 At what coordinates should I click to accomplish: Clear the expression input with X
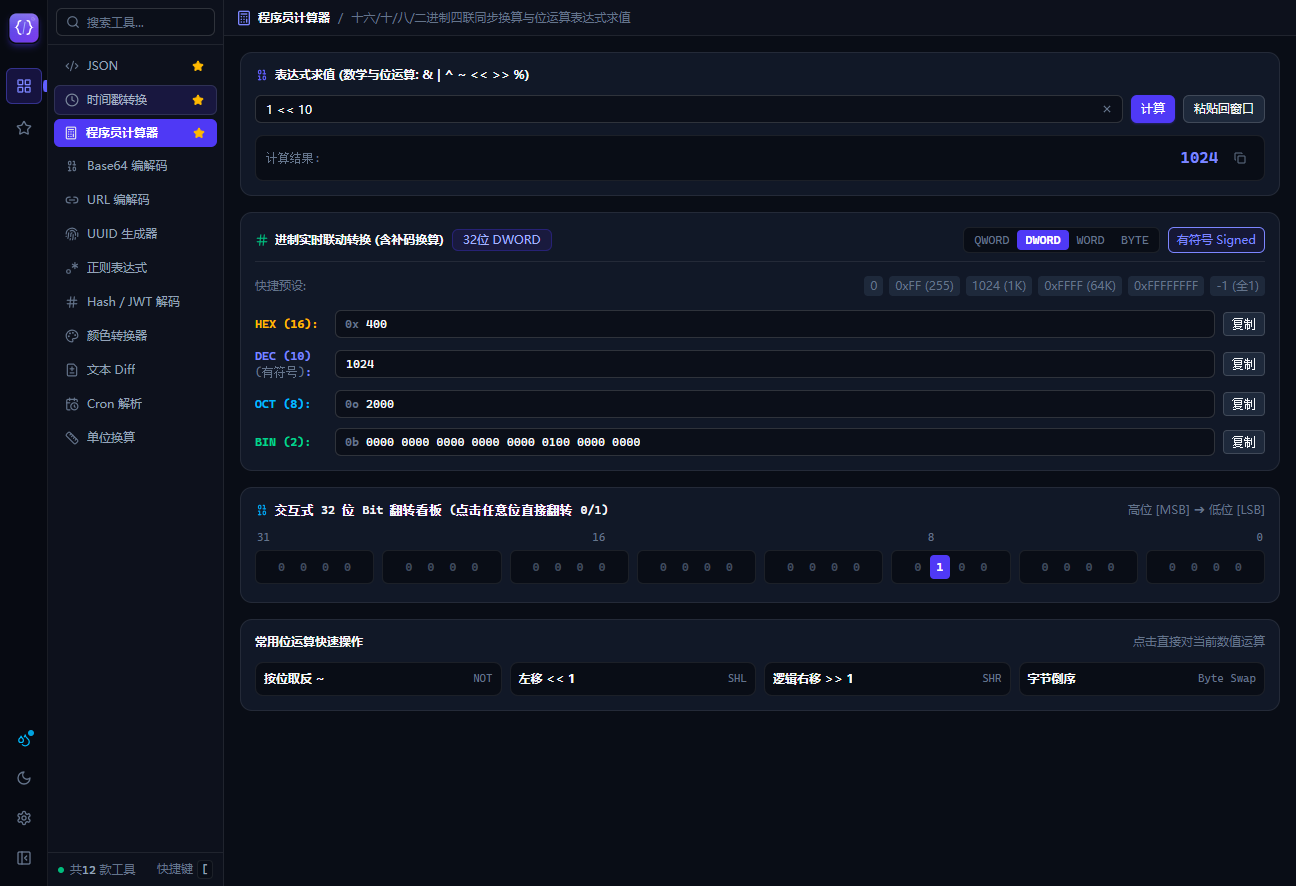point(1107,109)
